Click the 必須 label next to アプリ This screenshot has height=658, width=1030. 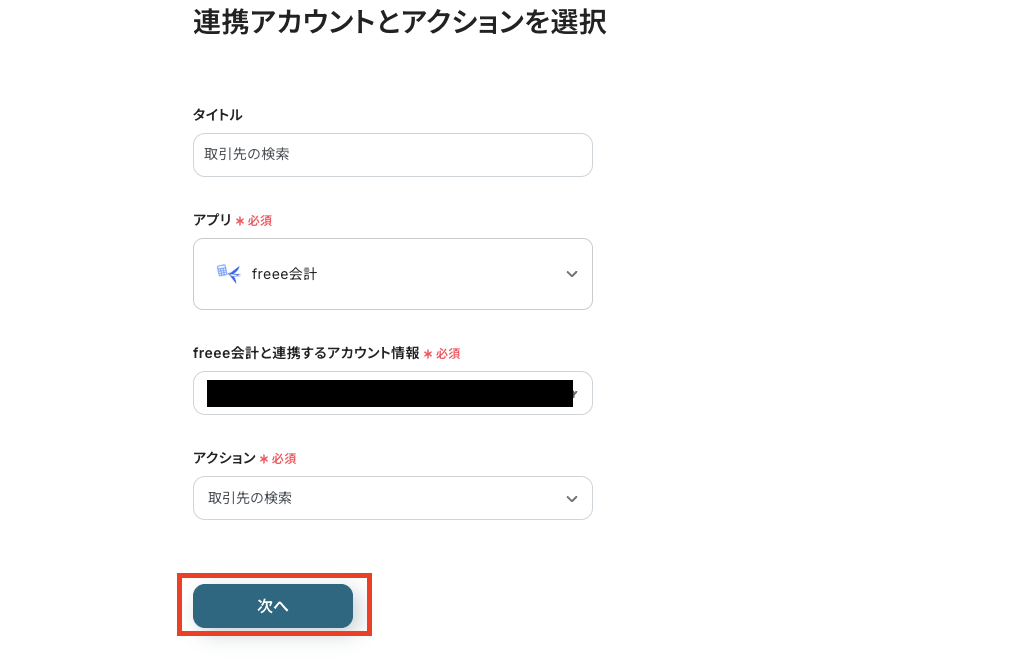coord(257,220)
